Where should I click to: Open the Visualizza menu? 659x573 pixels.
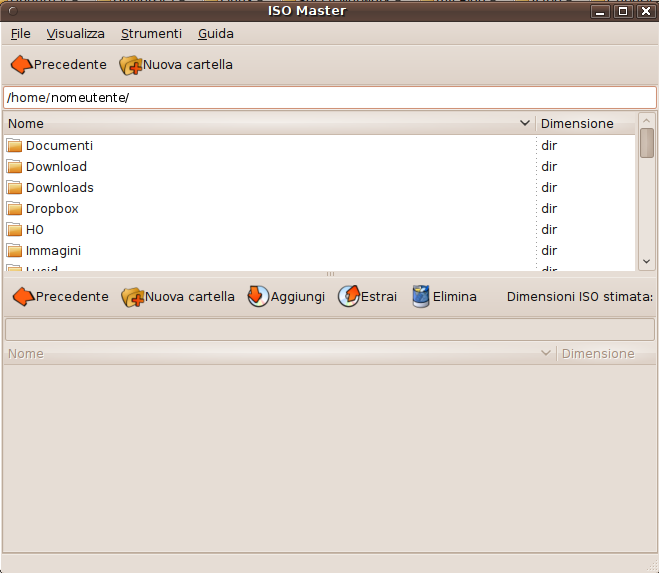75,34
